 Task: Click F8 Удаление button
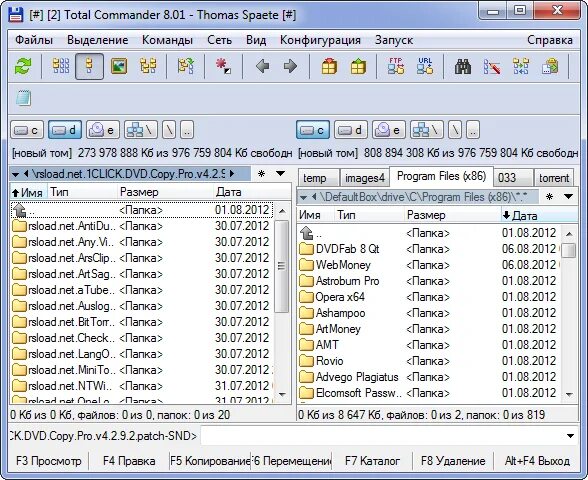453,460
